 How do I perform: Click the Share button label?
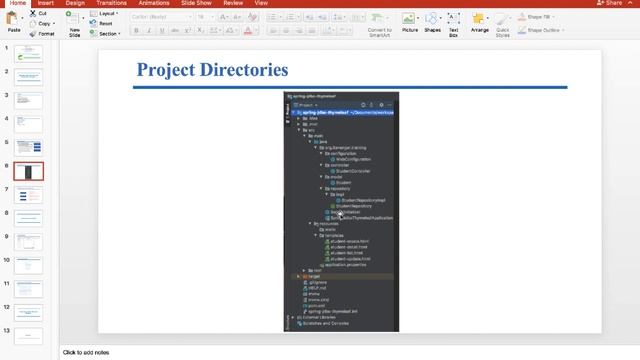pyautogui.click(x=614, y=3)
